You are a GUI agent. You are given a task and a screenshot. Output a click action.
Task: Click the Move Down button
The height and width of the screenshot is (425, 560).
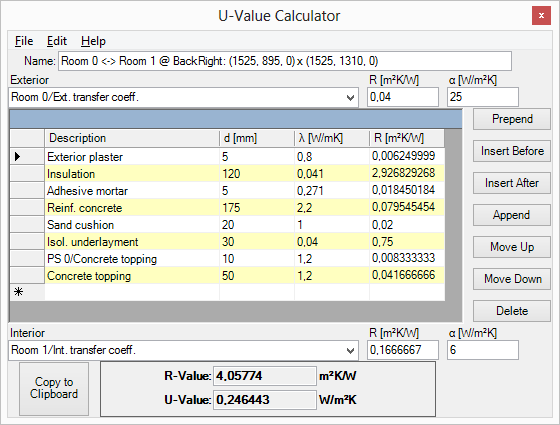click(x=512, y=279)
